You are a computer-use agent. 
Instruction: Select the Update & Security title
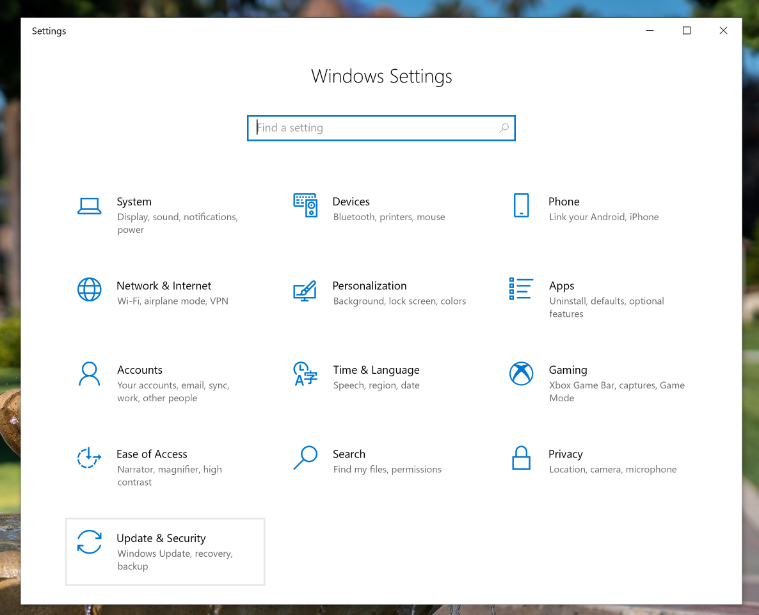[161, 539]
